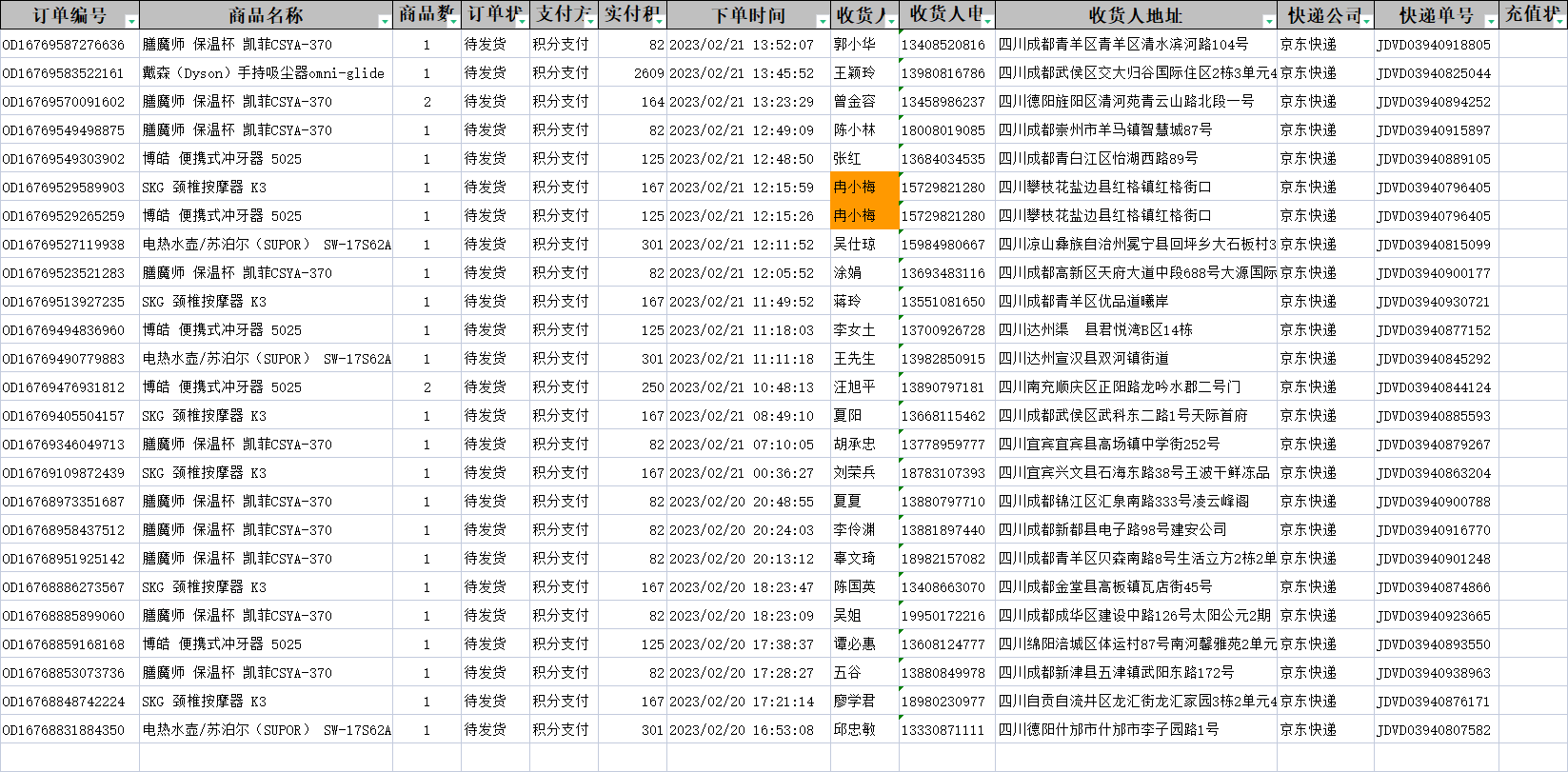Screen dimensions: 1568x772
Task: Select tracking number JDVD03940863204
Action: click(x=1436, y=473)
